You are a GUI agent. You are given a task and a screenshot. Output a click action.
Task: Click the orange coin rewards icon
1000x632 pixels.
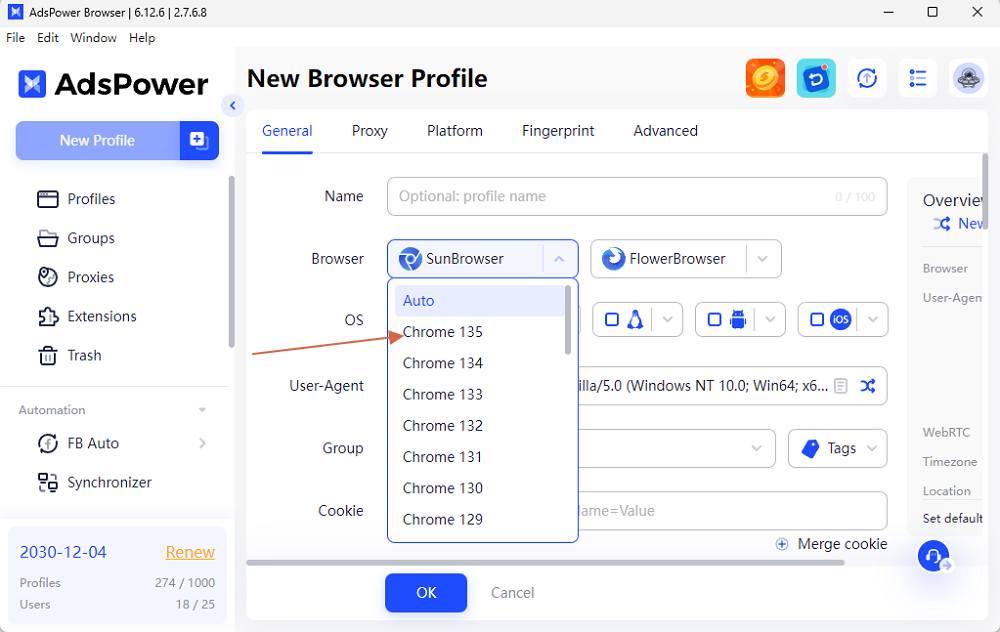pos(765,78)
